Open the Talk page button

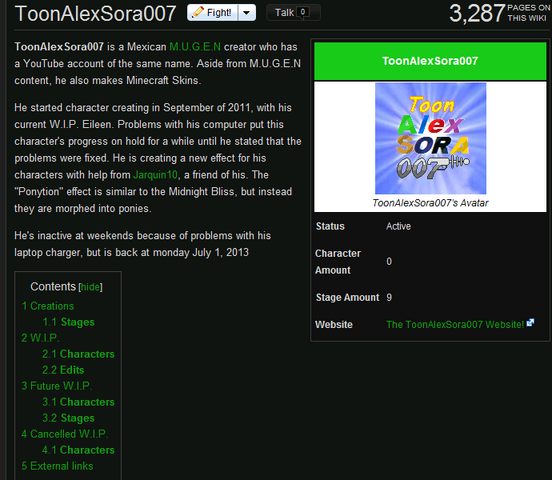coord(293,13)
